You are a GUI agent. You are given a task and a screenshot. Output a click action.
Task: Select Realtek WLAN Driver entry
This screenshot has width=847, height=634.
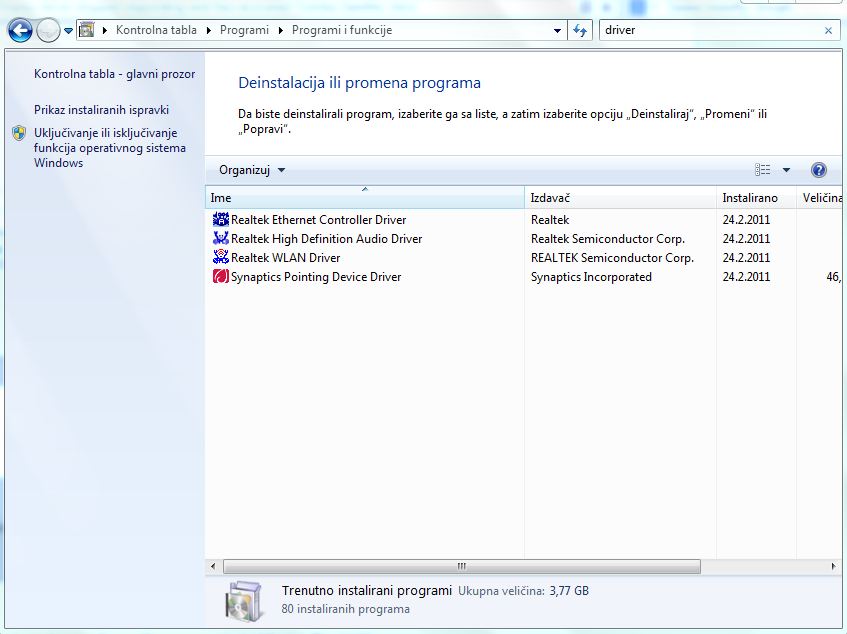(286, 258)
